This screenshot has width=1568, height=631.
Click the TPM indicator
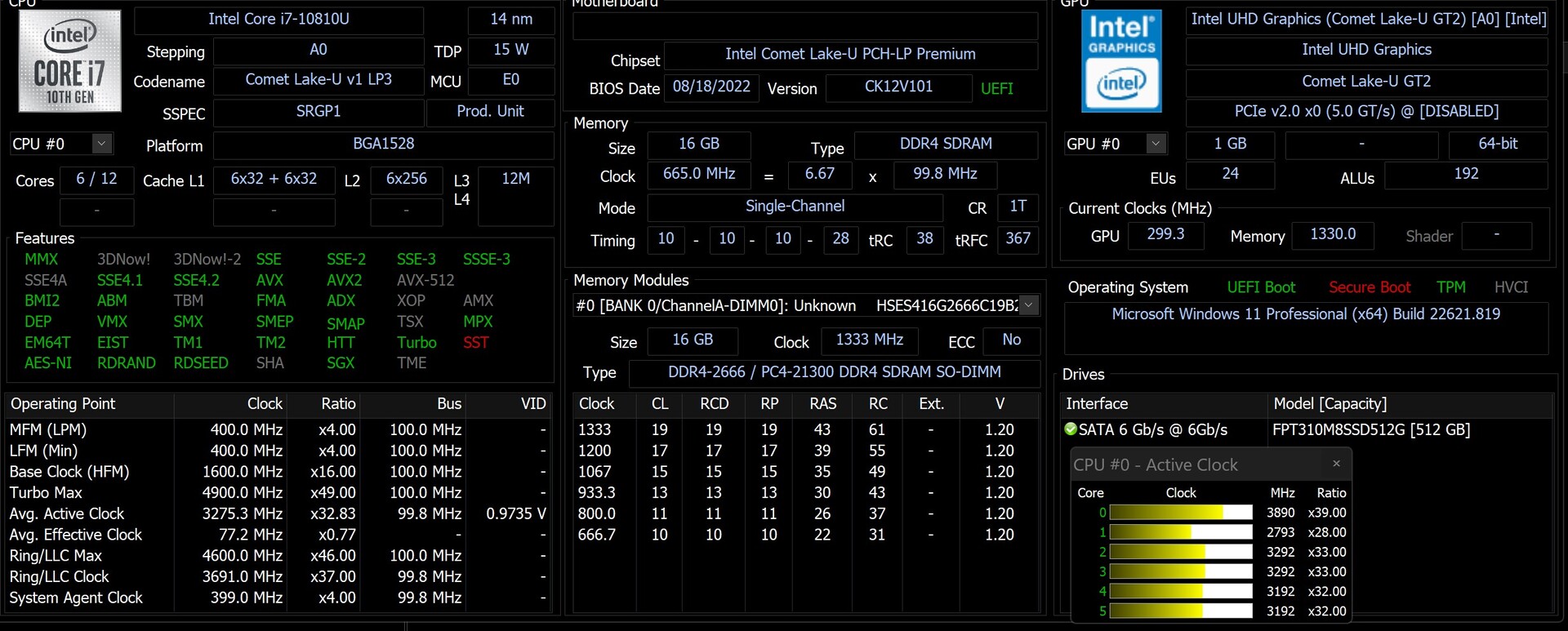[1451, 287]
